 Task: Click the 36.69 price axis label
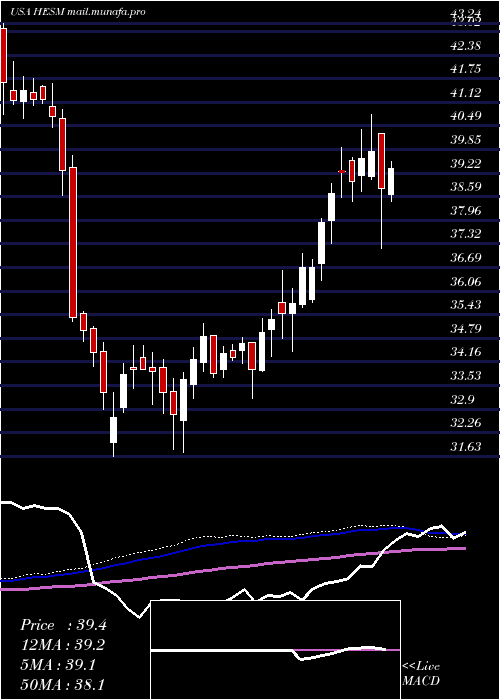(465, 258)
